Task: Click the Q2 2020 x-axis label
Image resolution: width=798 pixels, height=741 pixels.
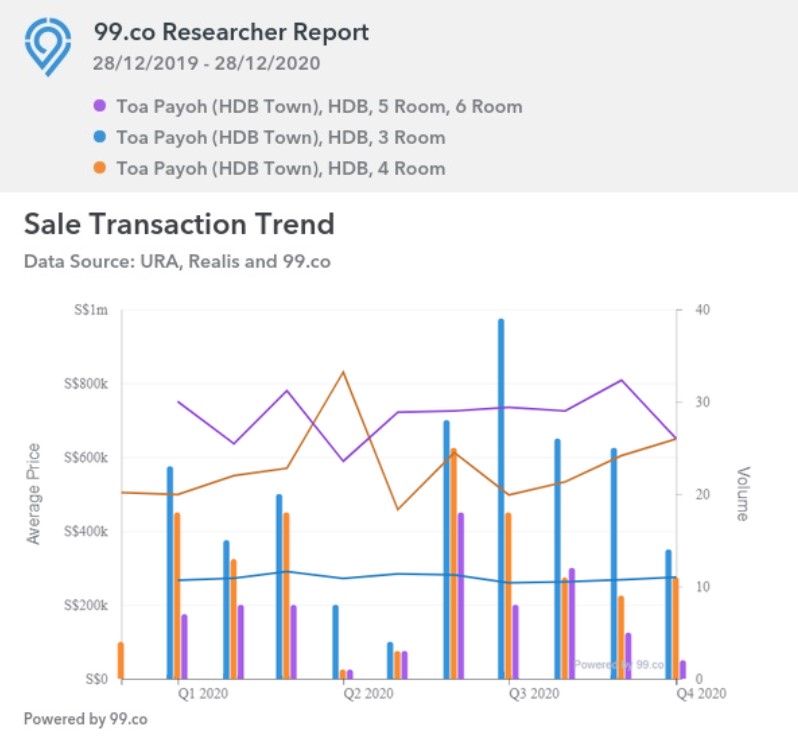Action: (367, 692)
